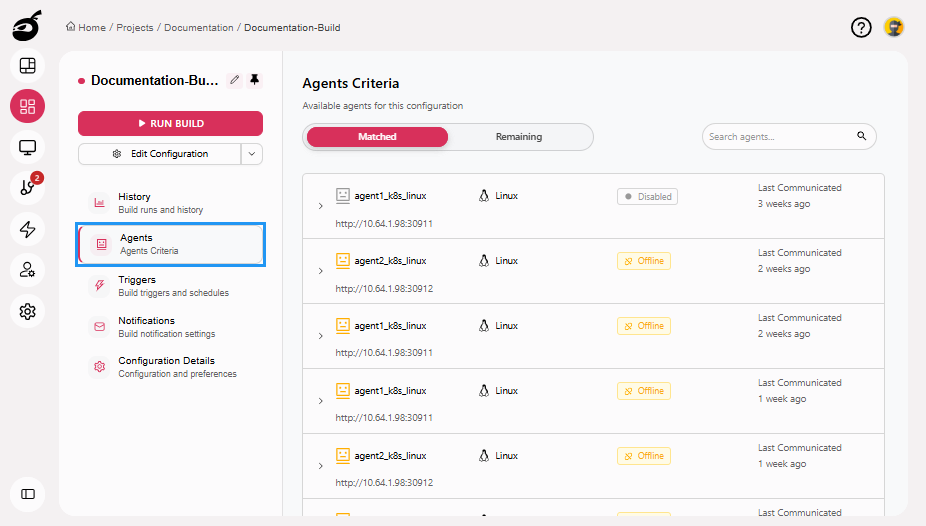926x526 pixels.
Task: Click the RUN BUILD button
Action: pyautogui.click(x=170, y=123)
